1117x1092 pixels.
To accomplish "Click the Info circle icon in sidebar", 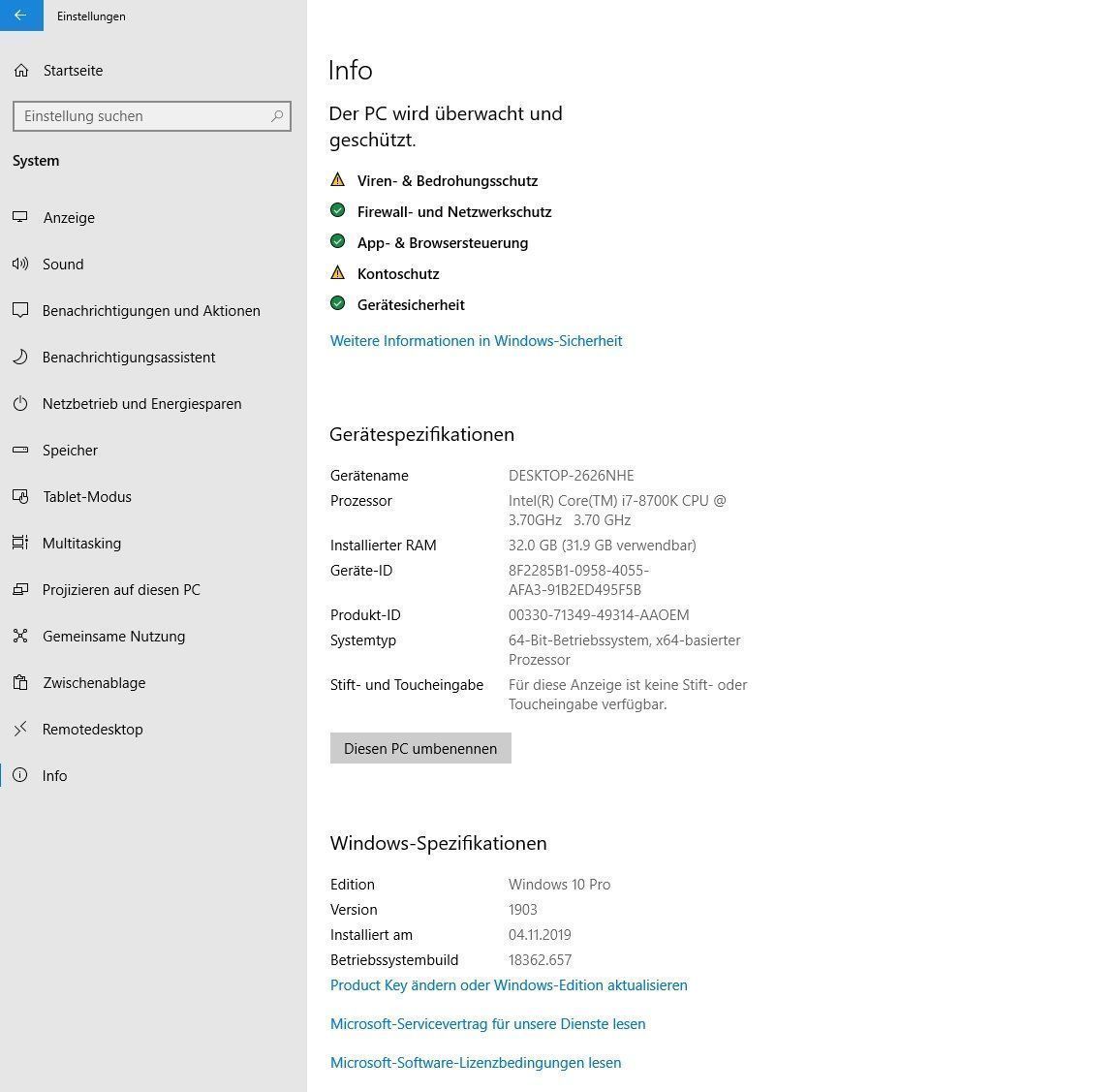I will click(x=20, y=775).
